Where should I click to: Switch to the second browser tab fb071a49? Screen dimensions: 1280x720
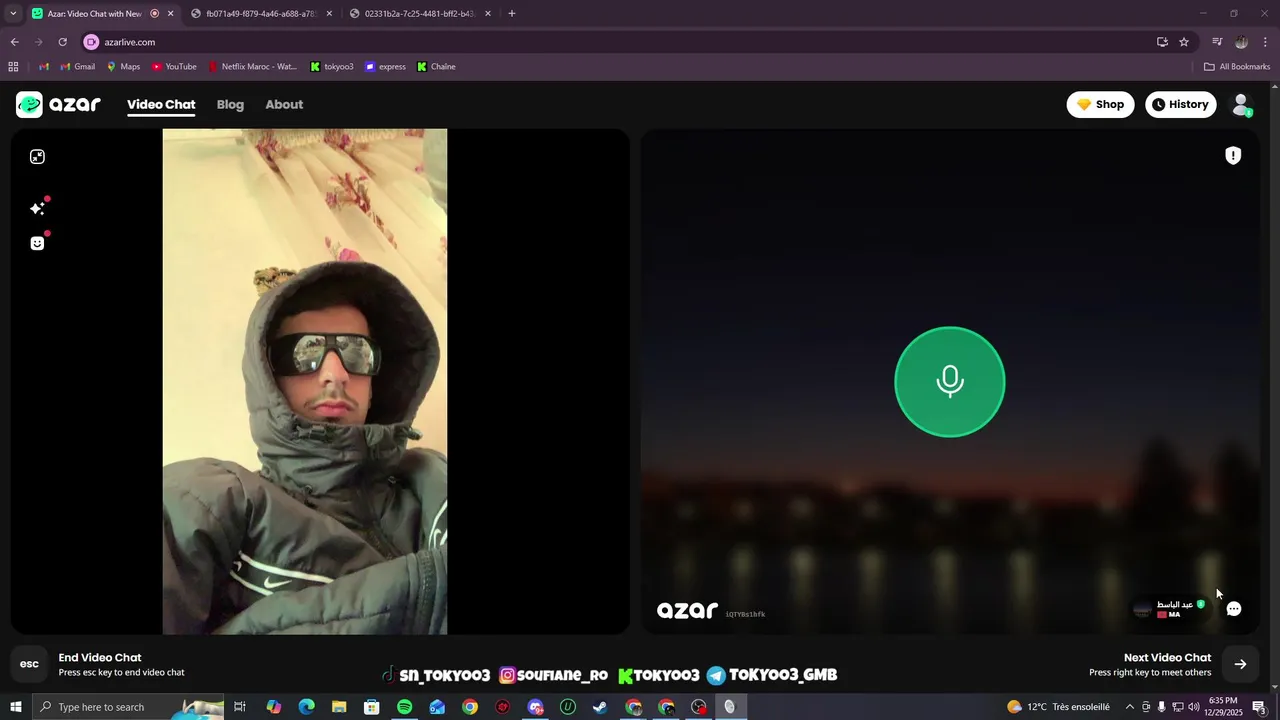(x=260, y=14)
